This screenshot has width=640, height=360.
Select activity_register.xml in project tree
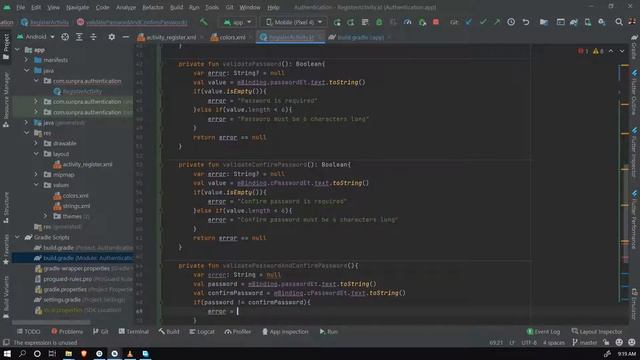[x=82, y=164]
